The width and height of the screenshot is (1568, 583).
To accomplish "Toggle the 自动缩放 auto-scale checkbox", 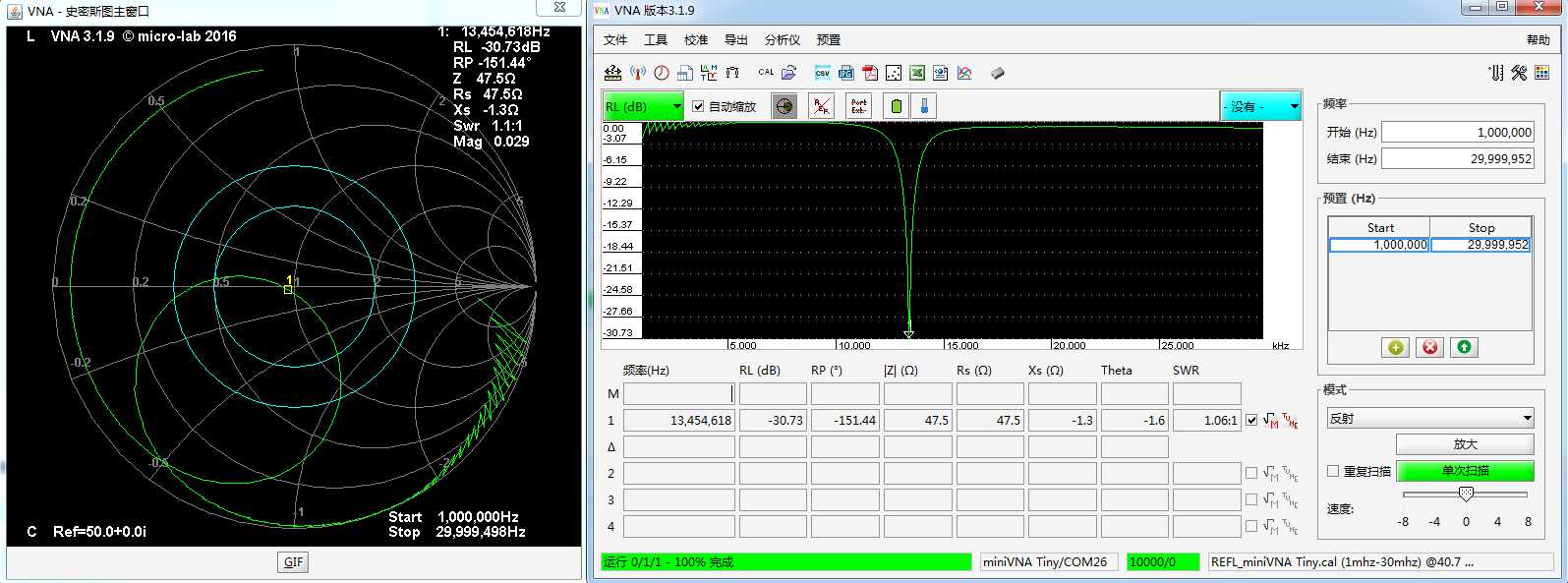I will 698,106.
